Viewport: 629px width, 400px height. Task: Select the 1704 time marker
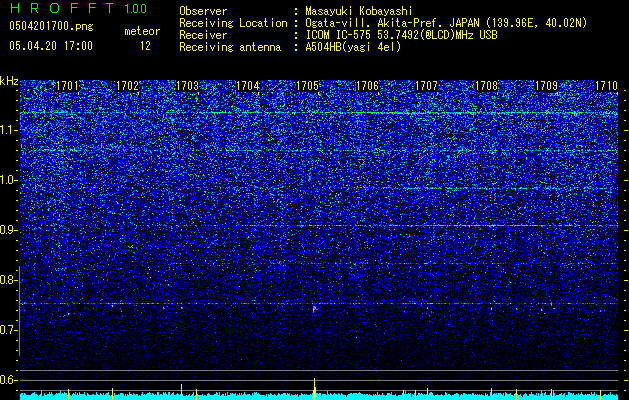point(248,86)
